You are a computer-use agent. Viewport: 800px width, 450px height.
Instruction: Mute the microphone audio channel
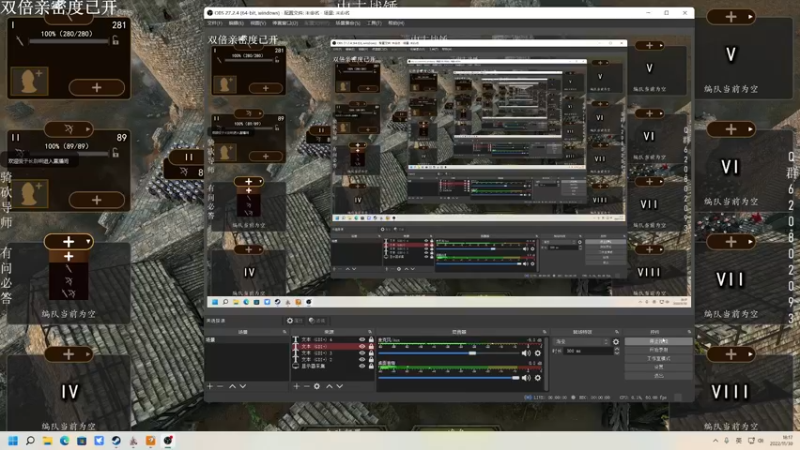[526, 353]
